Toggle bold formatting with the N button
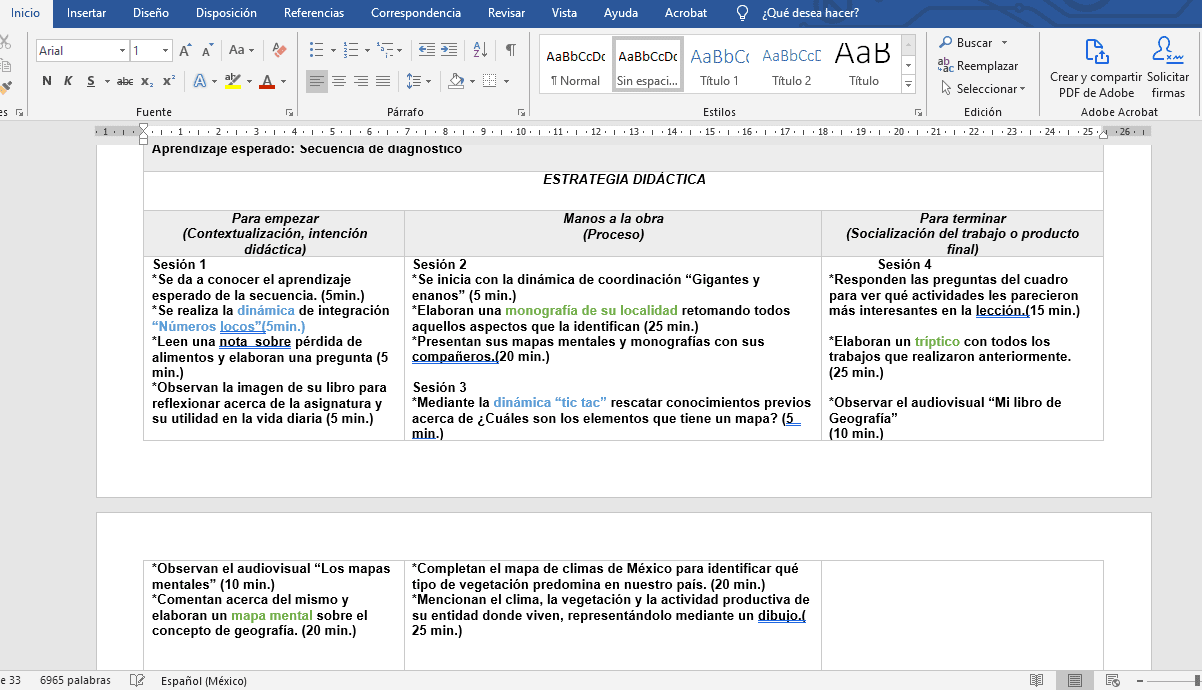 pos(47,81)
